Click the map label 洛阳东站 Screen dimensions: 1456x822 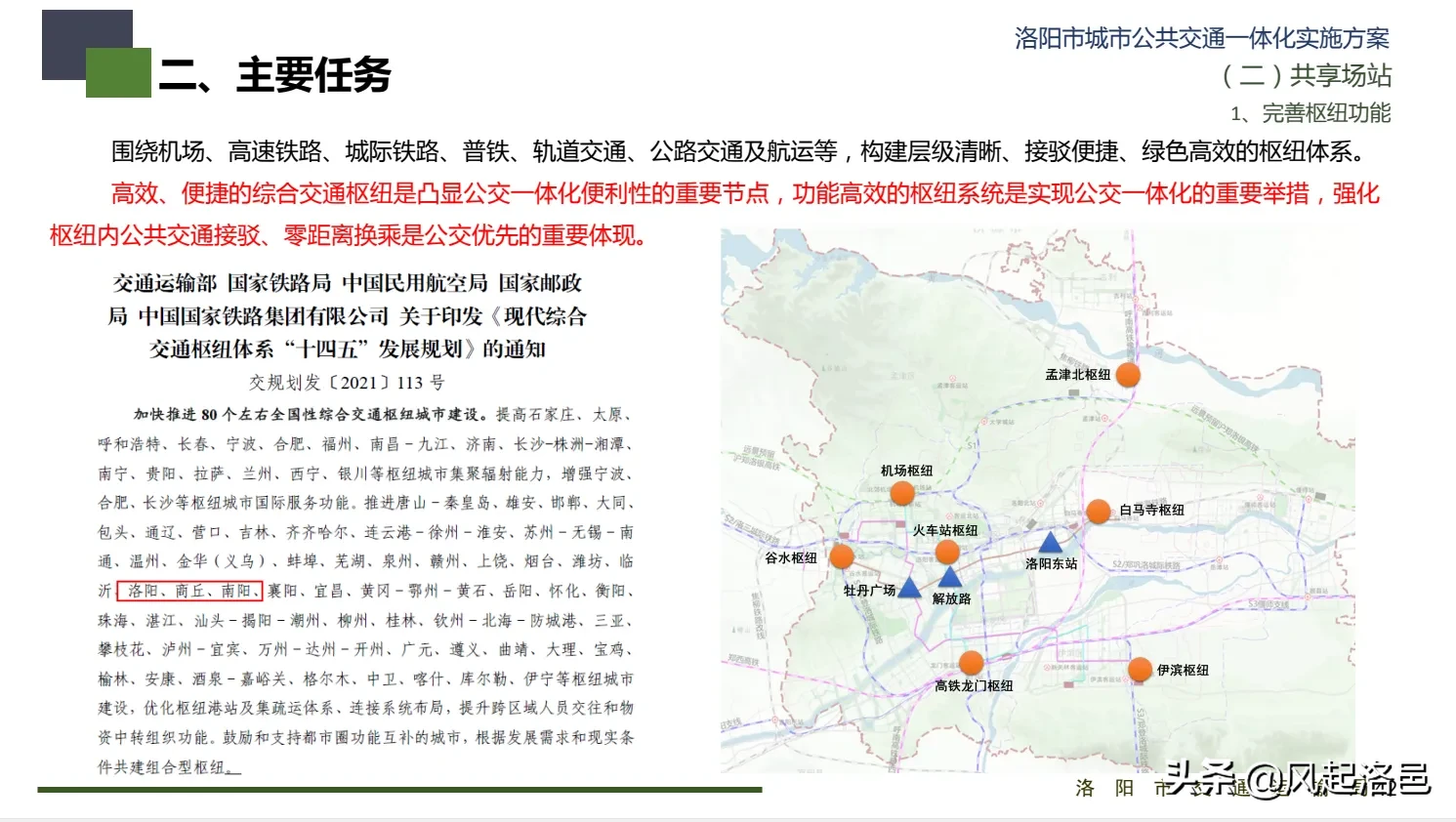click(x=1051, y=564)
